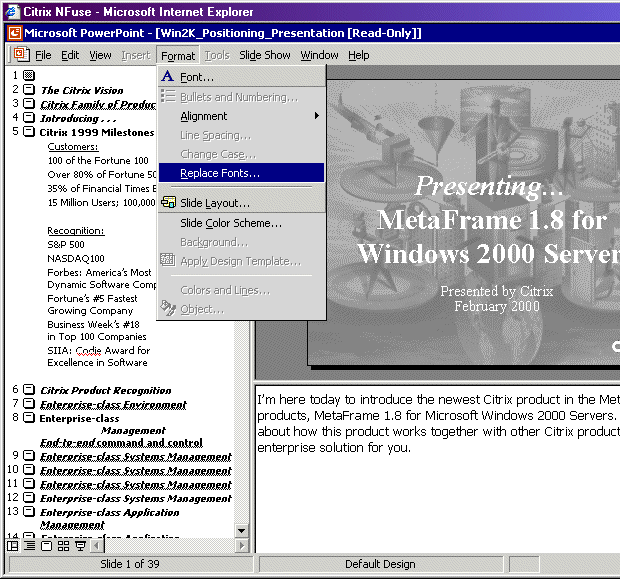Image resolution: width=620 pixels, height=579 pixels.
Task: Click slide 3 icon Citrix Family of Products
Action: coord(28,104)
